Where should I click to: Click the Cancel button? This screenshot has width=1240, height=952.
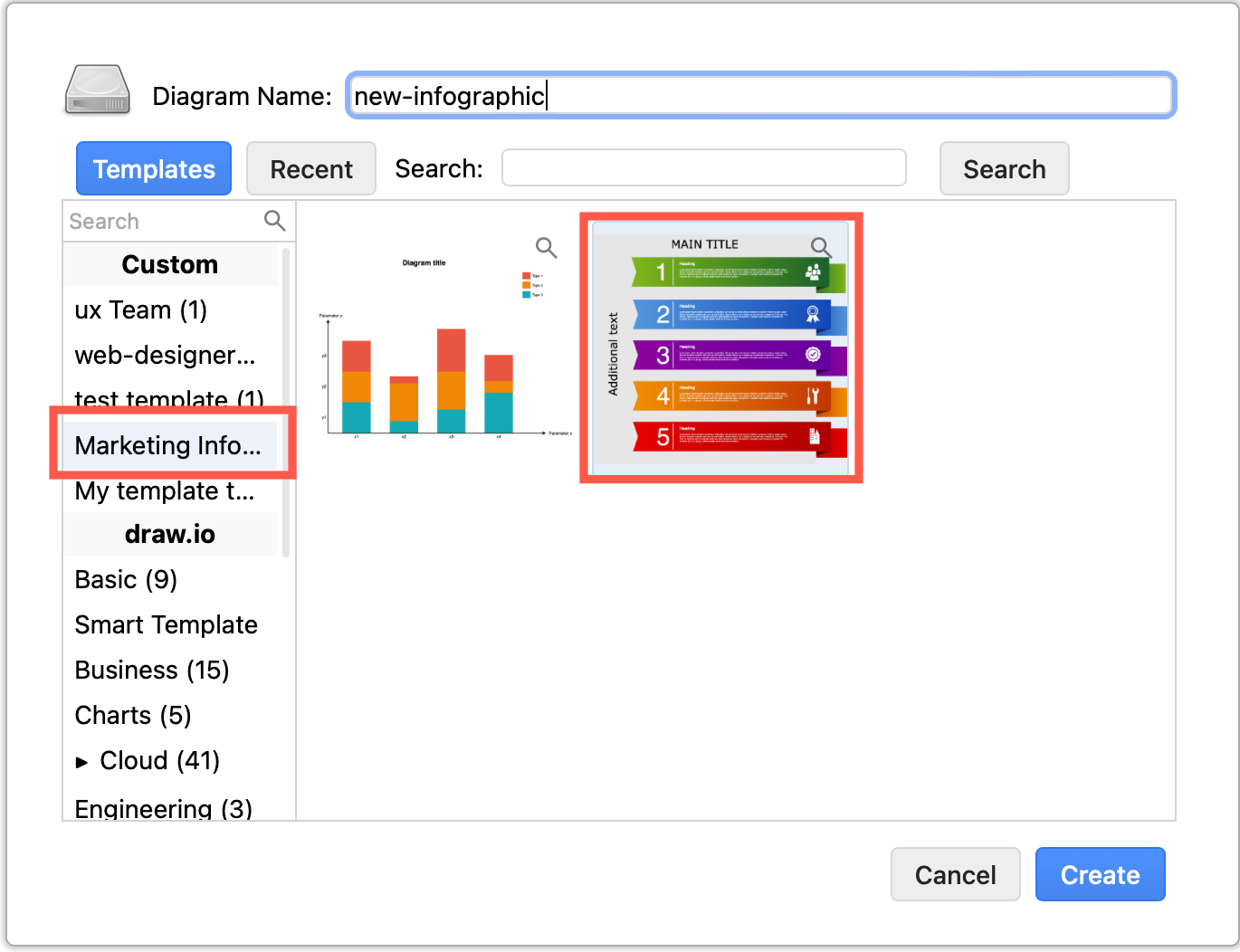pyautogui.click(x=955, y=874)
